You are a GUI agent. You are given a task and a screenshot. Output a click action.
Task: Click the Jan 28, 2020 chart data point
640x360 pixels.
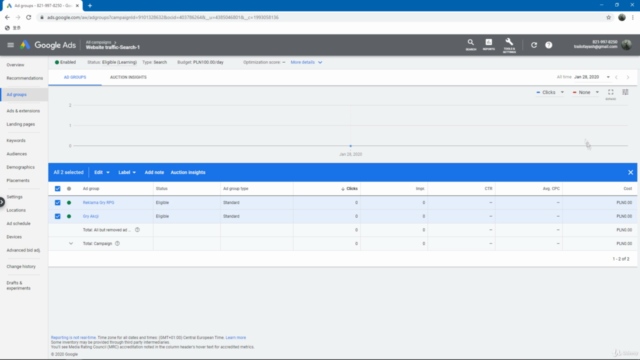click(x=351, y=146)
